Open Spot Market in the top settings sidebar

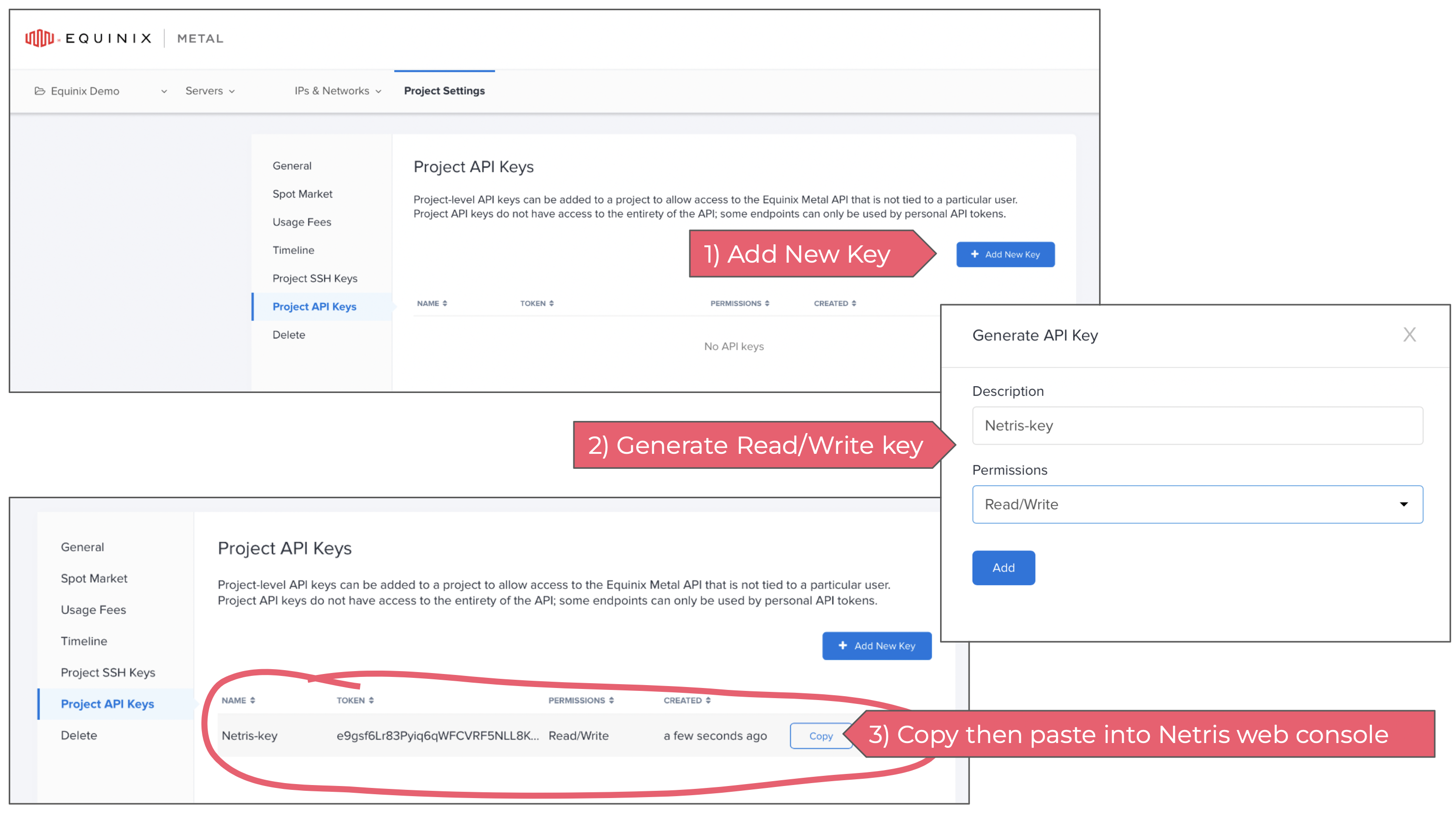302,194
